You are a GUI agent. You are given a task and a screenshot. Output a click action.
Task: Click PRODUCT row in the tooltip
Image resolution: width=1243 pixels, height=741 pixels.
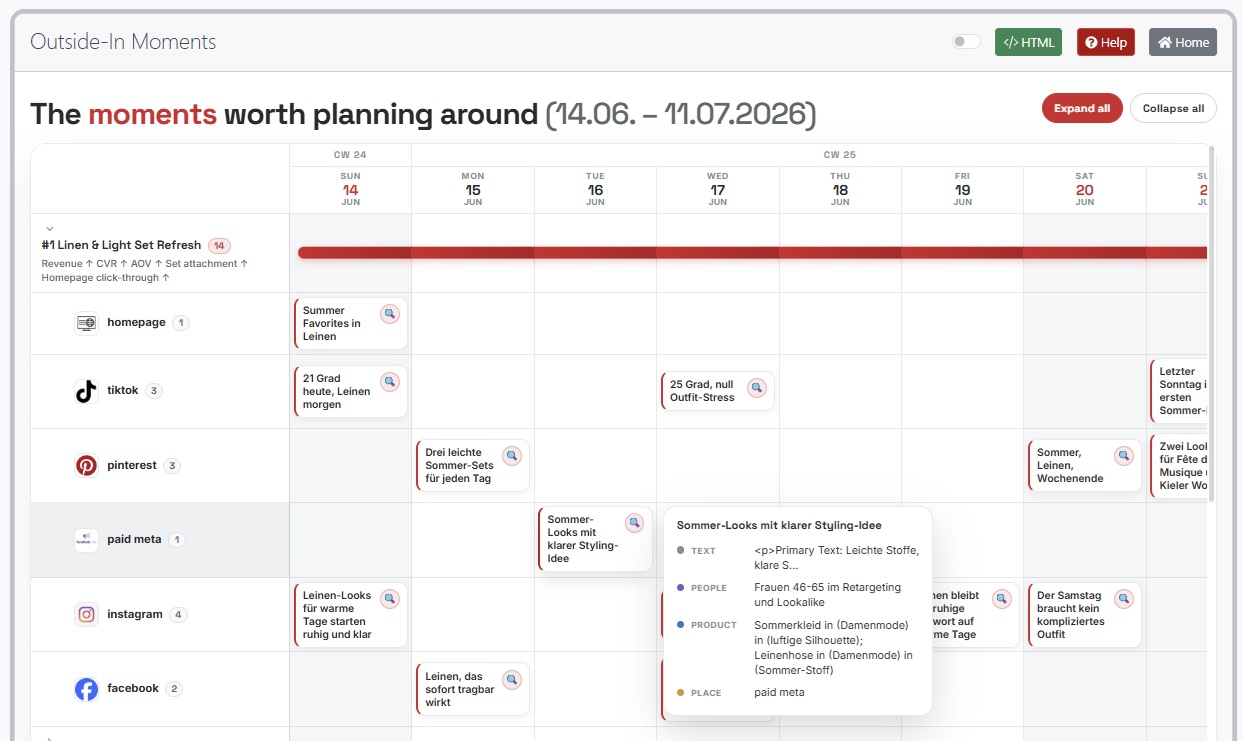click(797, 648)
